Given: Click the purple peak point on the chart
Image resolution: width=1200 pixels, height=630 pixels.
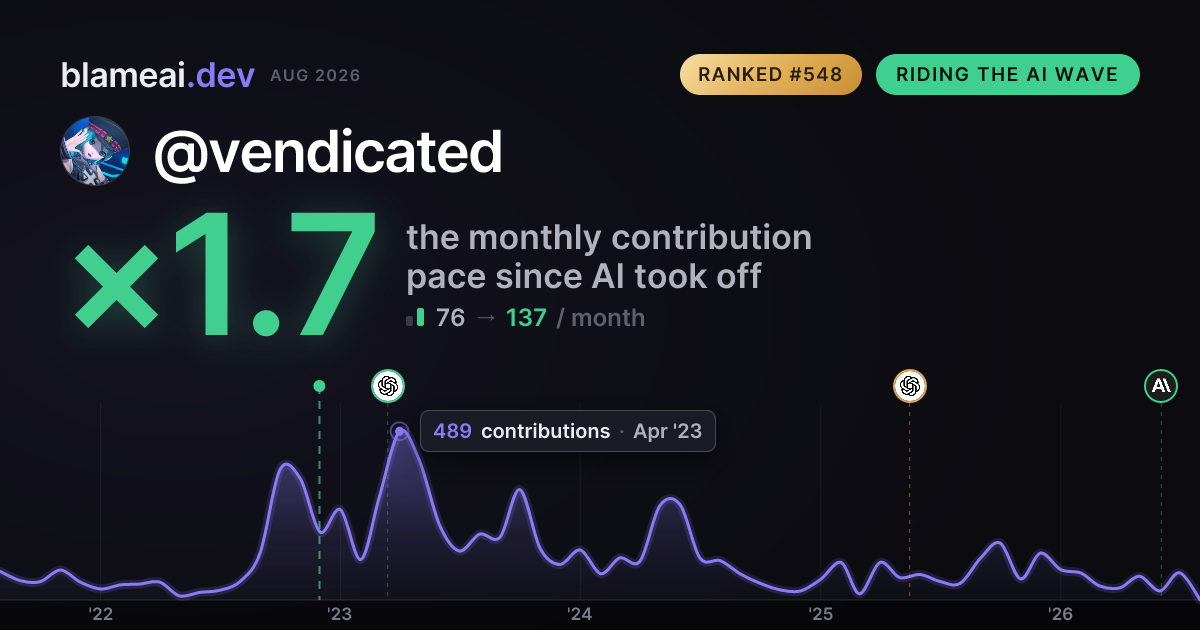Looking at the screenshot, I should (400, 432).
